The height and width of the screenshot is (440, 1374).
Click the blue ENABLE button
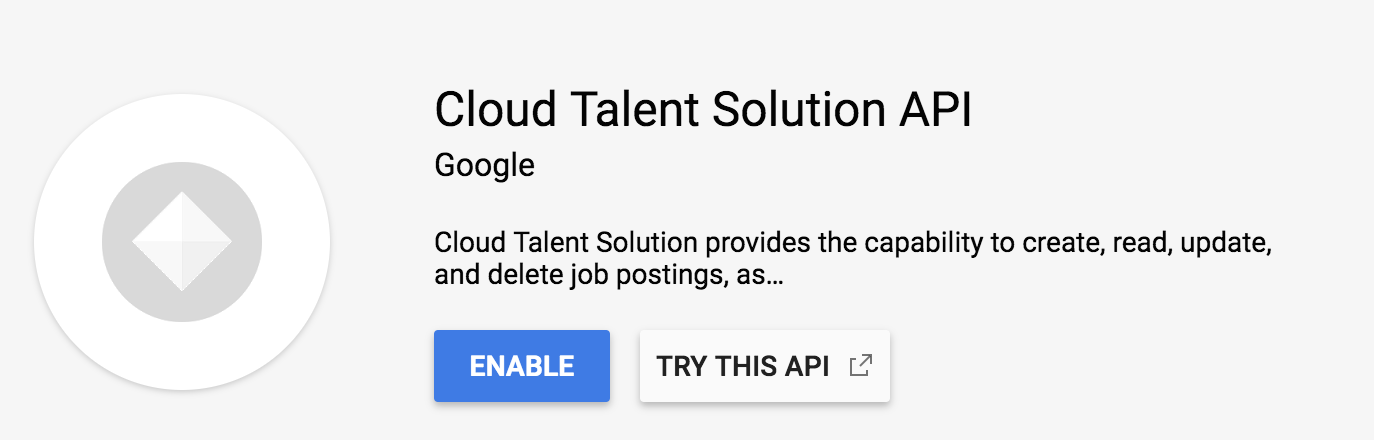(521, 366)
